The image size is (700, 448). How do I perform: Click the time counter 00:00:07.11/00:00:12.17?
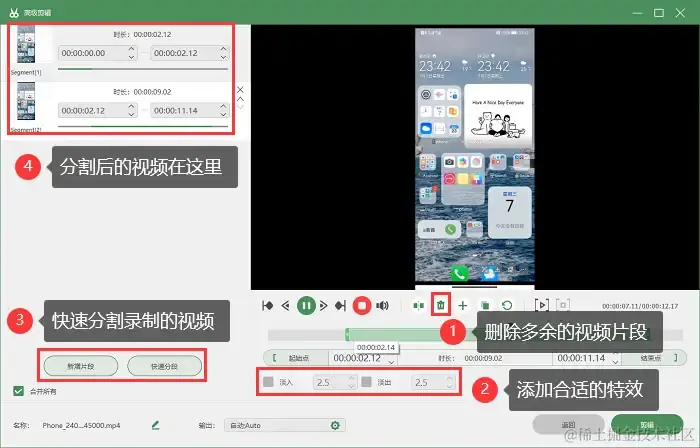click(x=640, y=306)
